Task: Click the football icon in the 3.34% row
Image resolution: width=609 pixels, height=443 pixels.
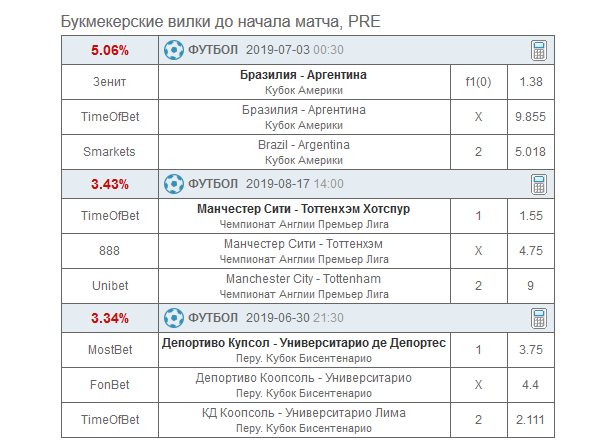Action: [174, 318]
